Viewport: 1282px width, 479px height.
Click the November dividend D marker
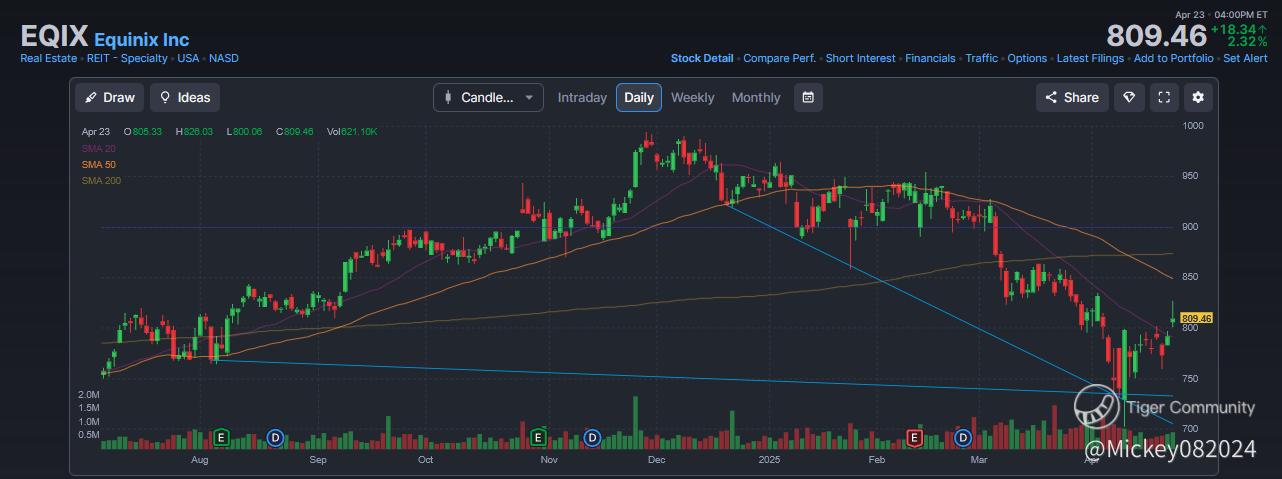click(x=592, y=437)
